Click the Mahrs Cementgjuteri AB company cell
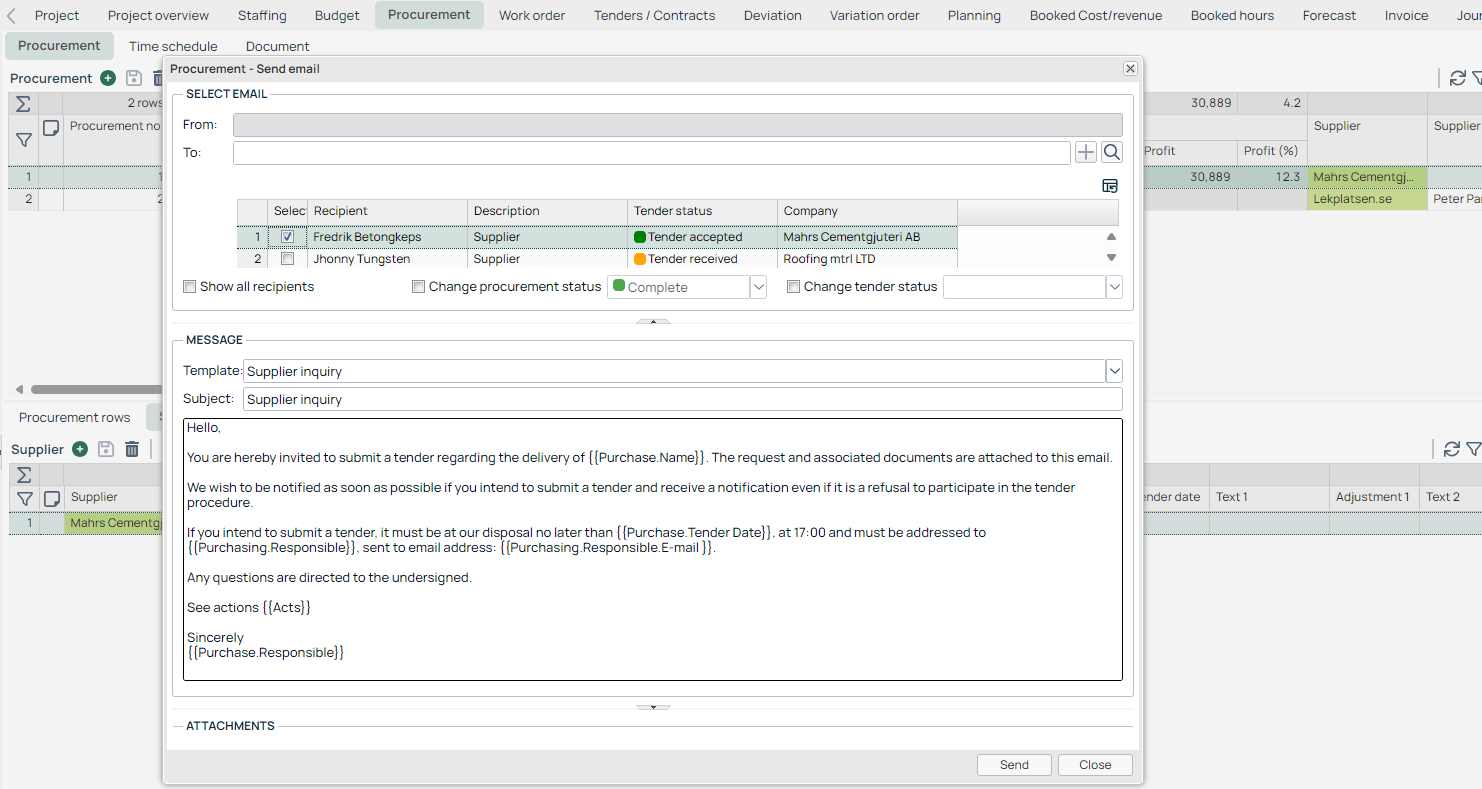This screenshot has height=789, width=1482. pos(867,237)
